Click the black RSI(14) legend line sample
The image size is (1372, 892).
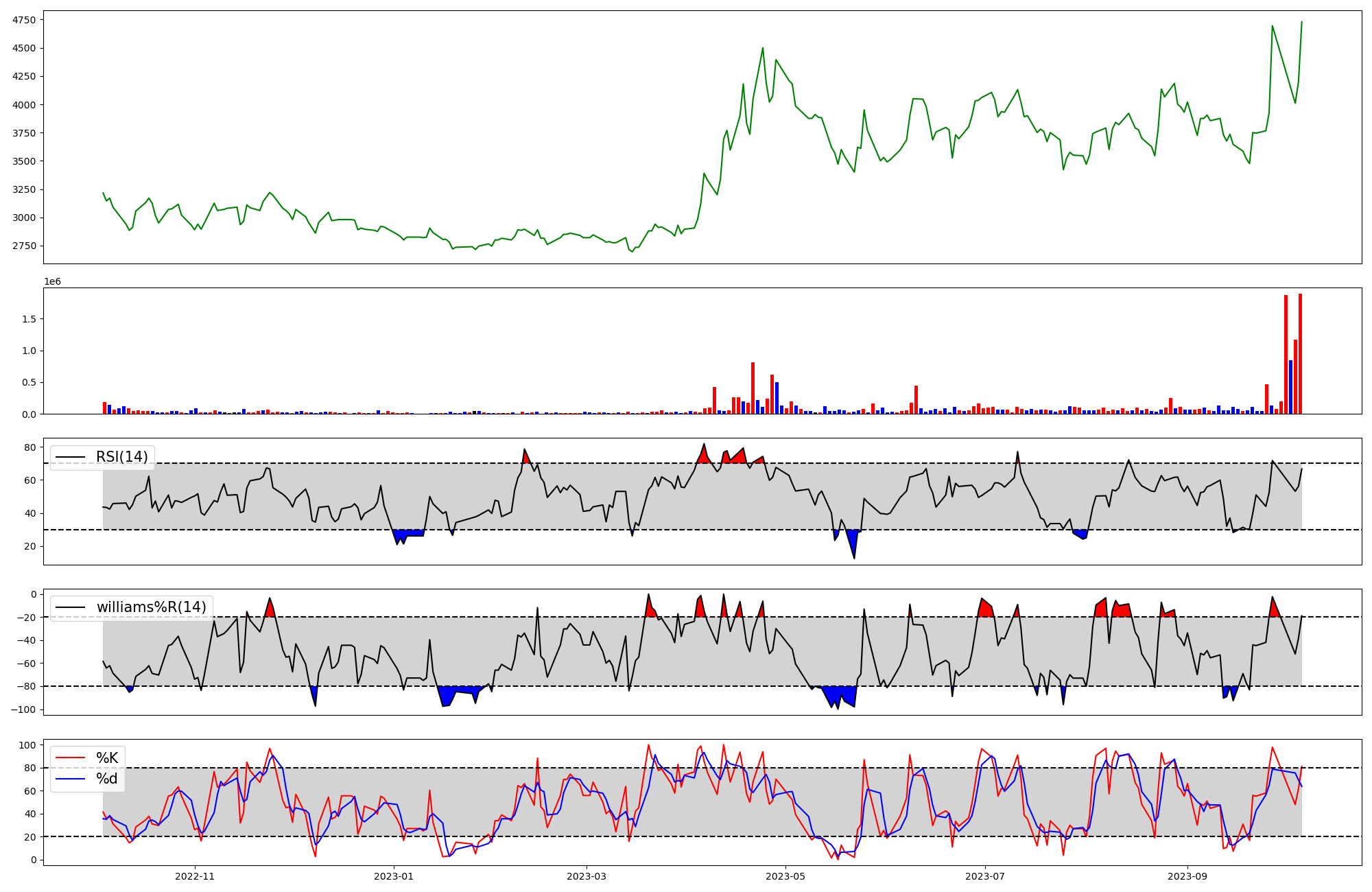[x=70, y=457]
